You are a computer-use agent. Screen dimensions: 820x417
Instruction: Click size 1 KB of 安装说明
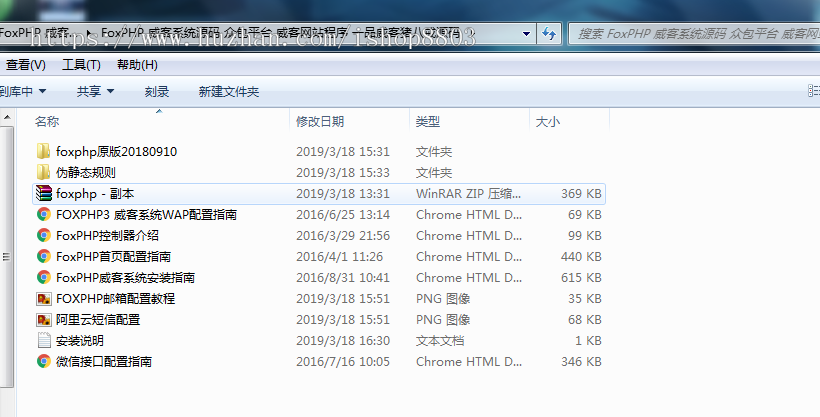pos(588,341)
